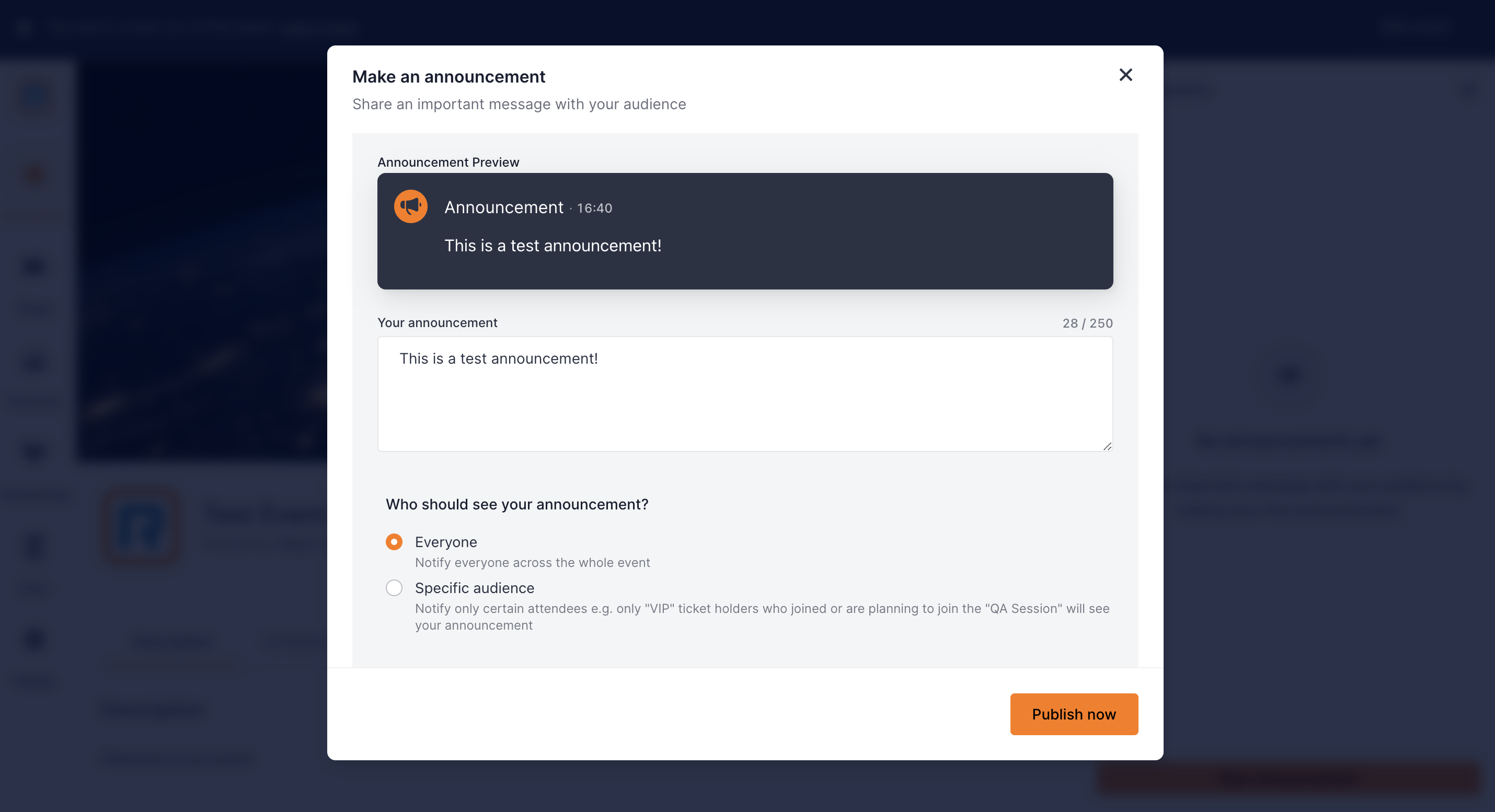Click the Make an announcement heading
This screenshot has height=812, width=1495.
pyautogui.click(x=448, y=77)
